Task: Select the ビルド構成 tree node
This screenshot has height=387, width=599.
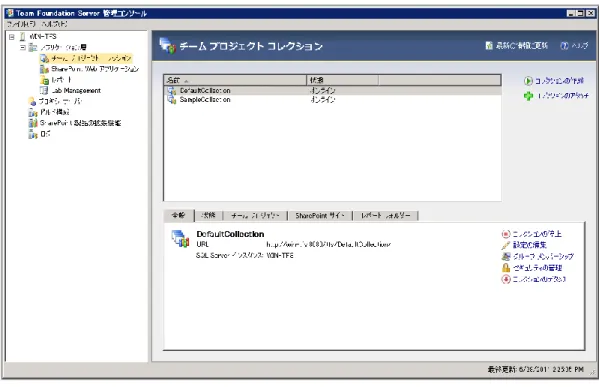Action: point(55,112)
